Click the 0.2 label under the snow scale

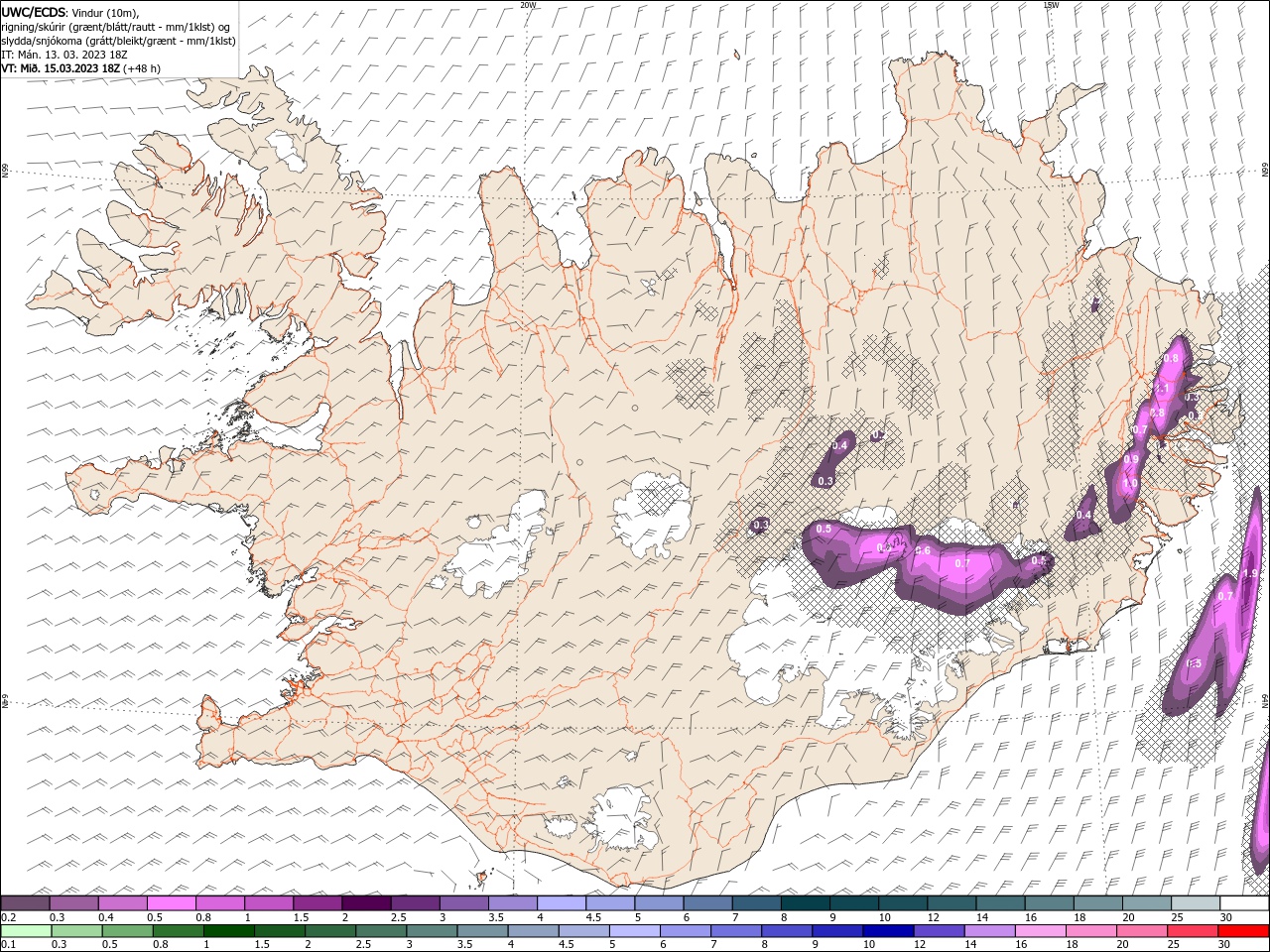9,917
